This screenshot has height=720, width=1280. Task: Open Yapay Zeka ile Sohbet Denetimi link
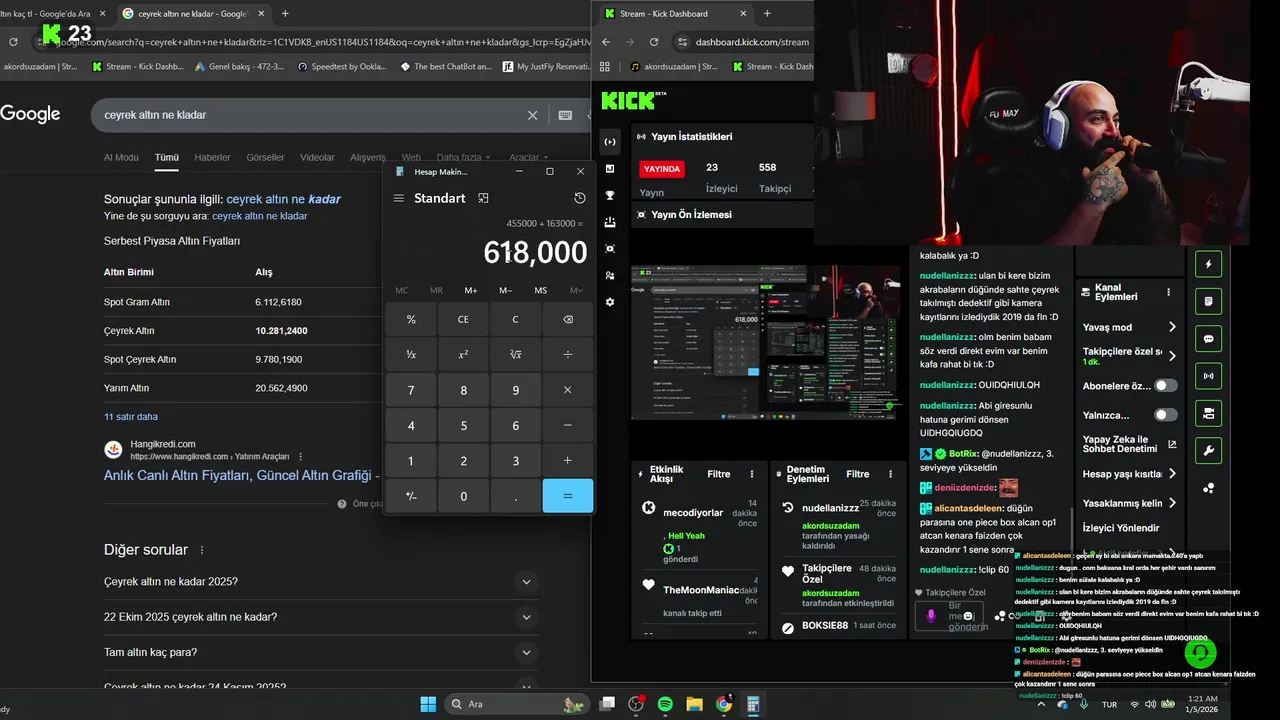1130,444
